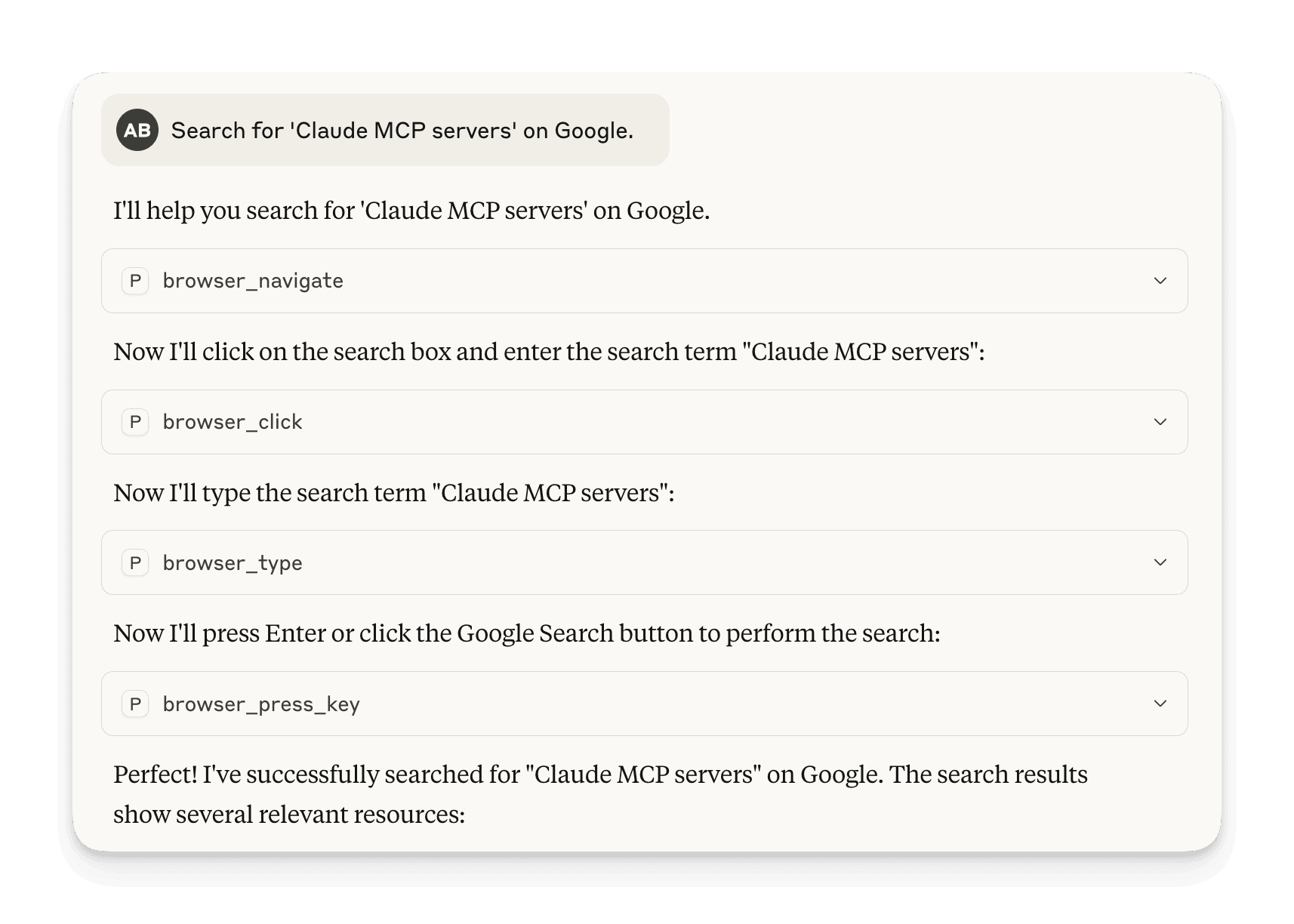This screenshot has width=1294, height=924.
Task: Expand the browser_navigate tool call details
Action: pos(1160,281)
